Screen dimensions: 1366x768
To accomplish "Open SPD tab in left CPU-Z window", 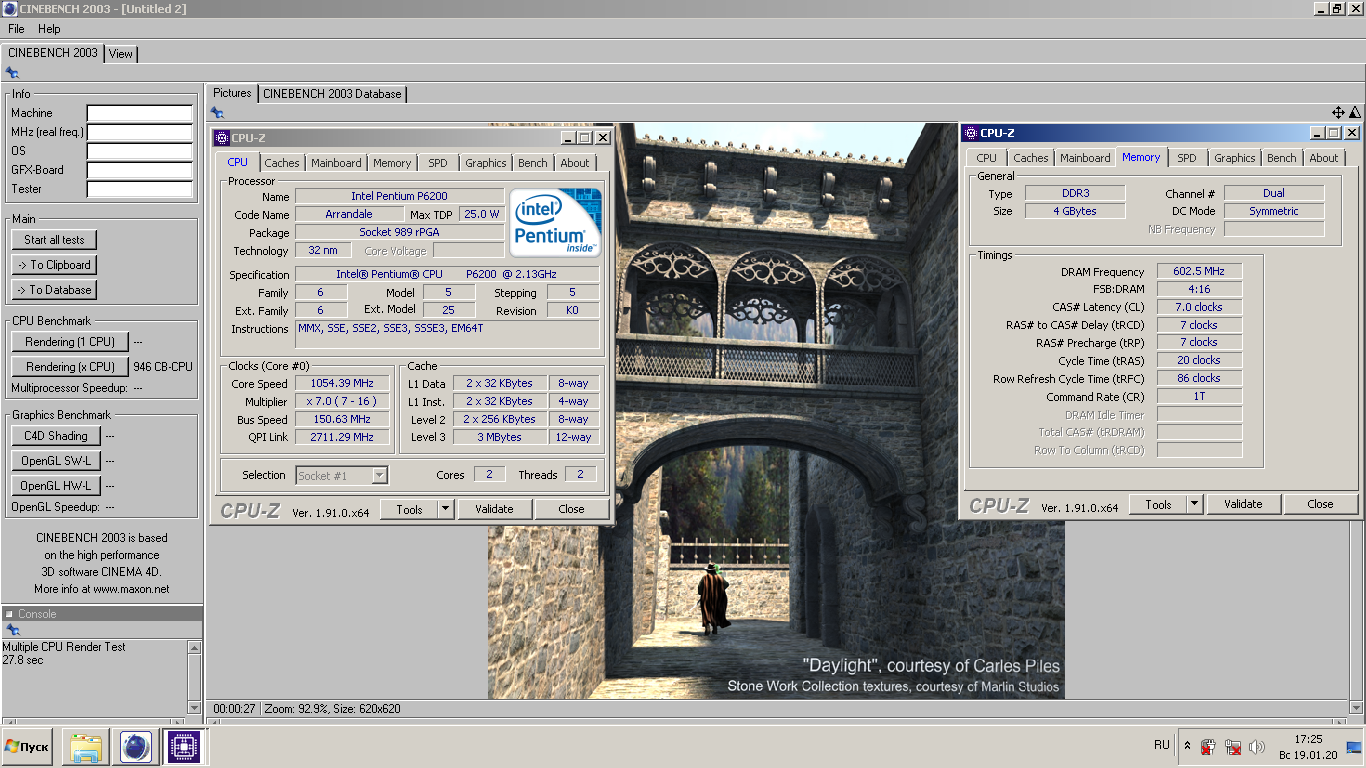I will (x=438, y=163).
